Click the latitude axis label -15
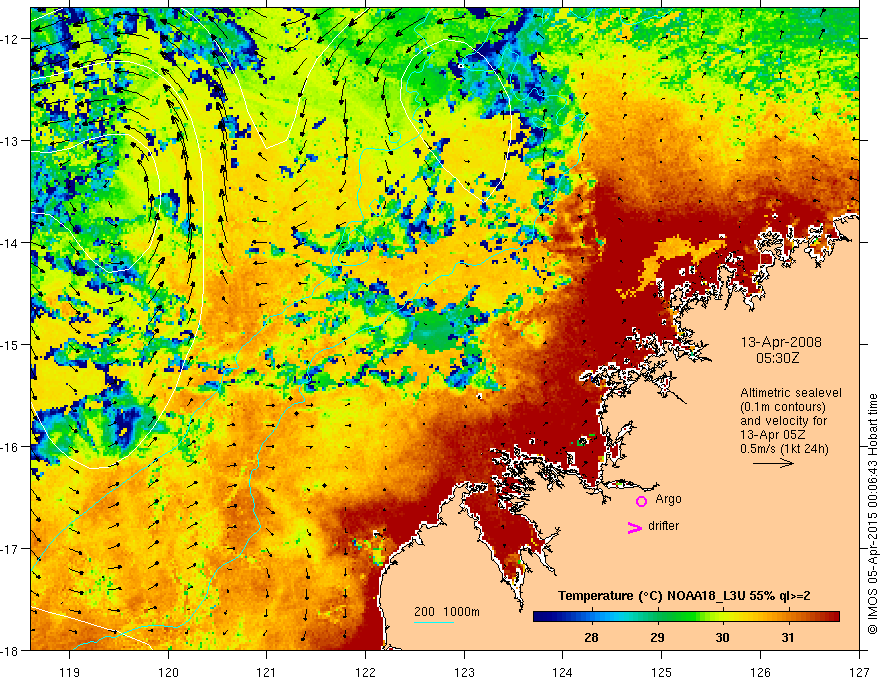 point(10,344)
